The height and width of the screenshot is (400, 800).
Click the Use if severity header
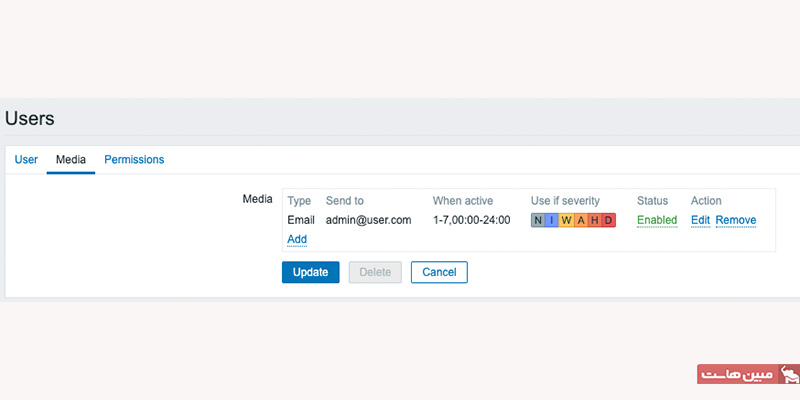point(565,201)
